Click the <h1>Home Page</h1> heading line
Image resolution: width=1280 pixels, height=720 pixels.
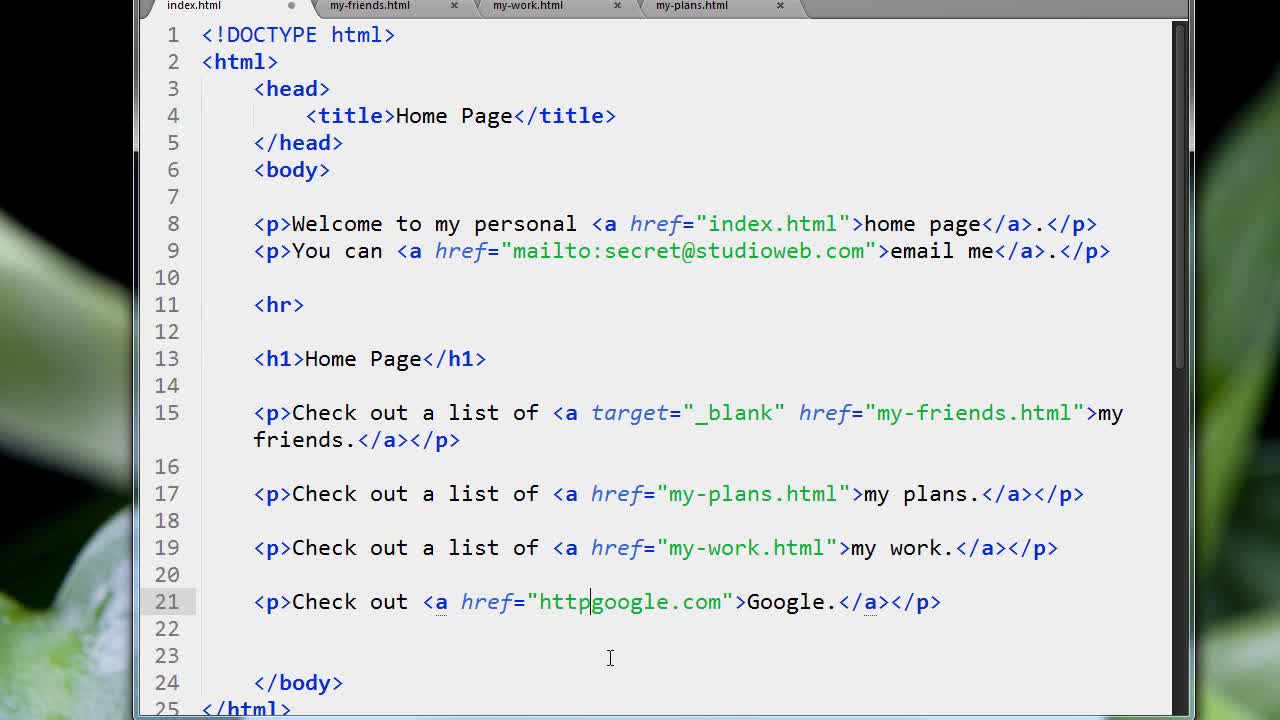(x=370, y=359)
